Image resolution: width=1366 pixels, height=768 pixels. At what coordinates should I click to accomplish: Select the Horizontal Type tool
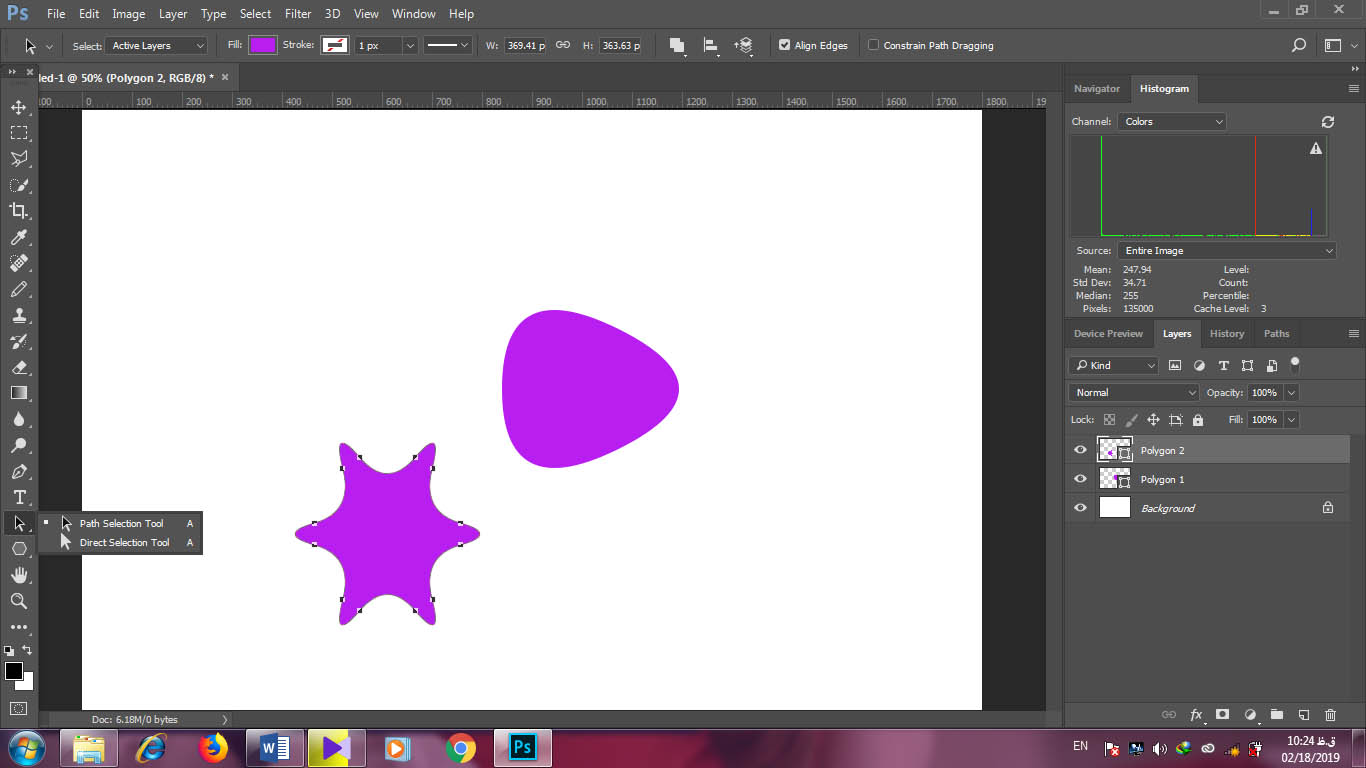(19, 497)
